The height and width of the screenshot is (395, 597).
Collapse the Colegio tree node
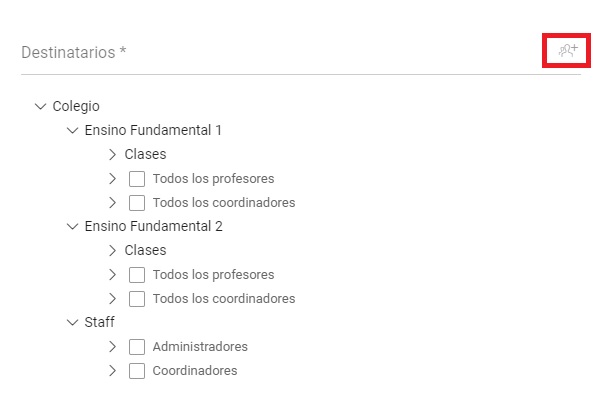click(x=40, y=106)
